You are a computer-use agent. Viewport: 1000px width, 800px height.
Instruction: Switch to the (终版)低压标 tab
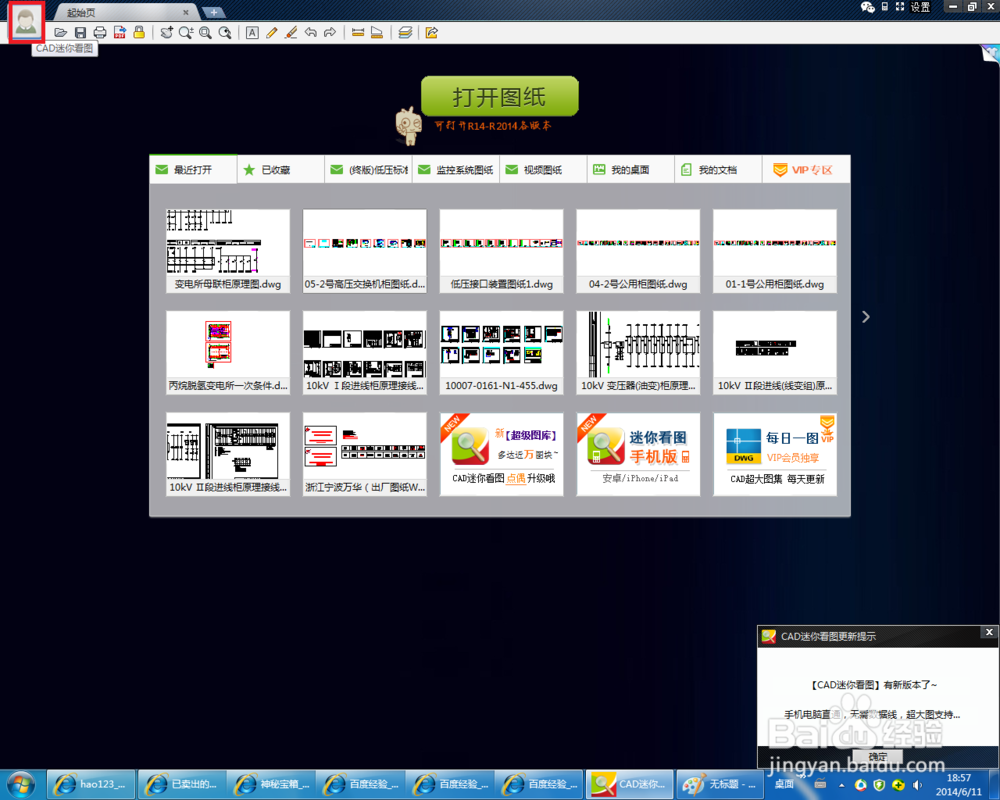[368, 170]
